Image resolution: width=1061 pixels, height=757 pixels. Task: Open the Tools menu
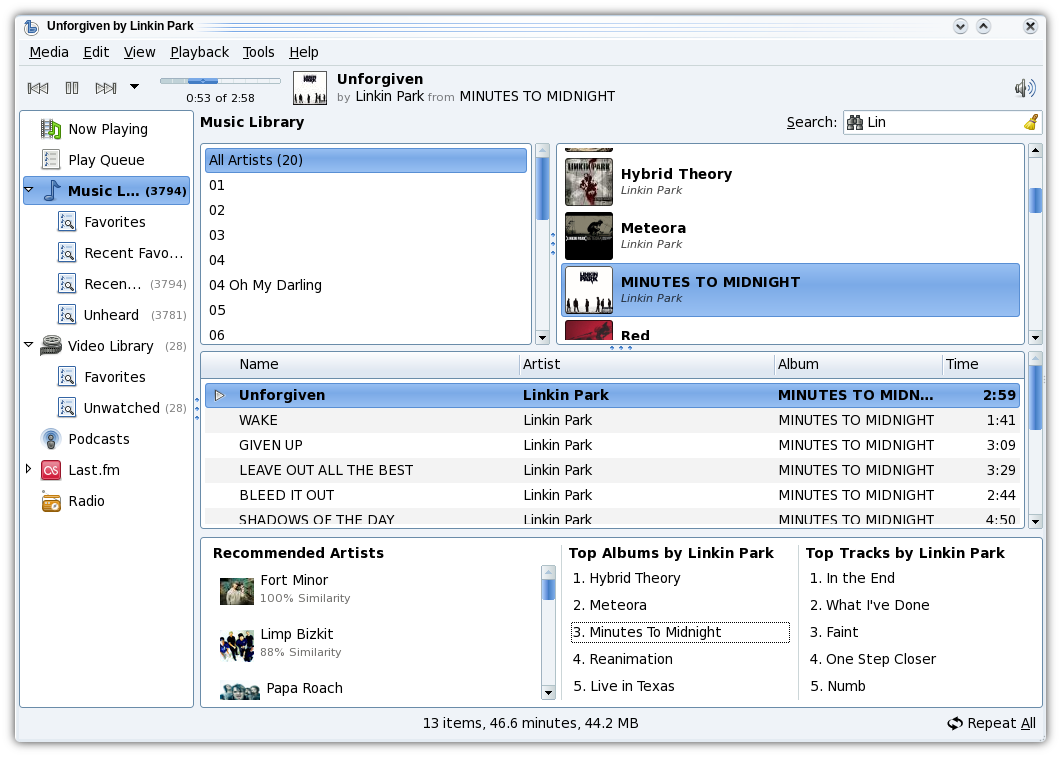[x=258, y=52]
